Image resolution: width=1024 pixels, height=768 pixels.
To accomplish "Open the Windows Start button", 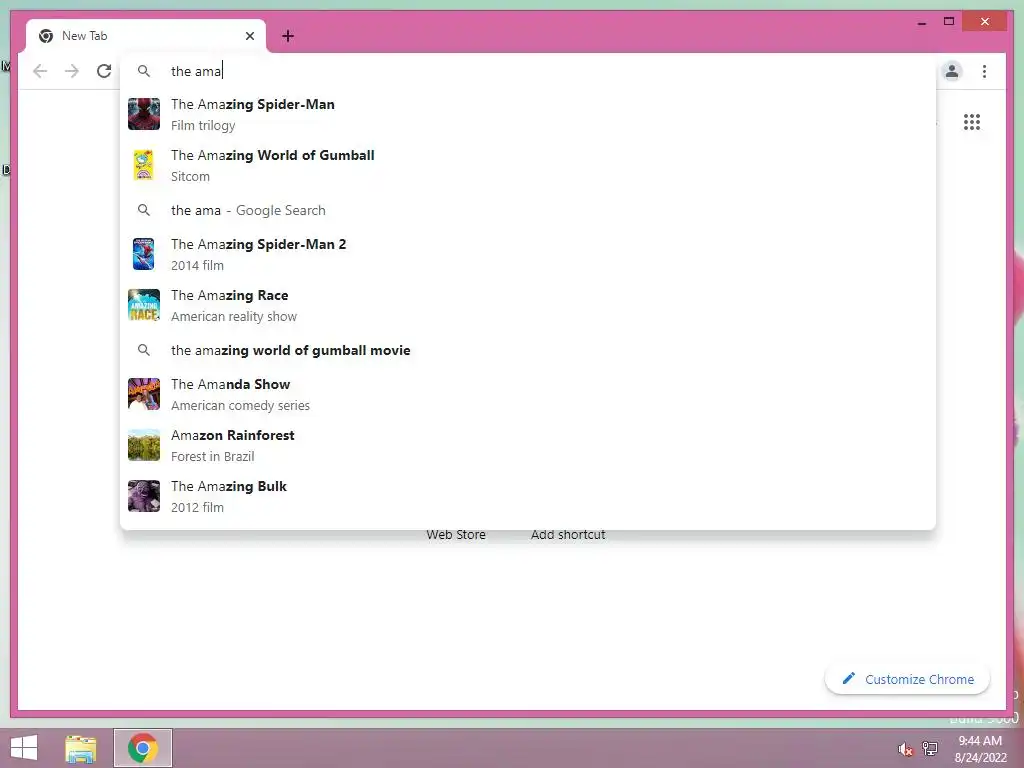I will pos(24,748).
